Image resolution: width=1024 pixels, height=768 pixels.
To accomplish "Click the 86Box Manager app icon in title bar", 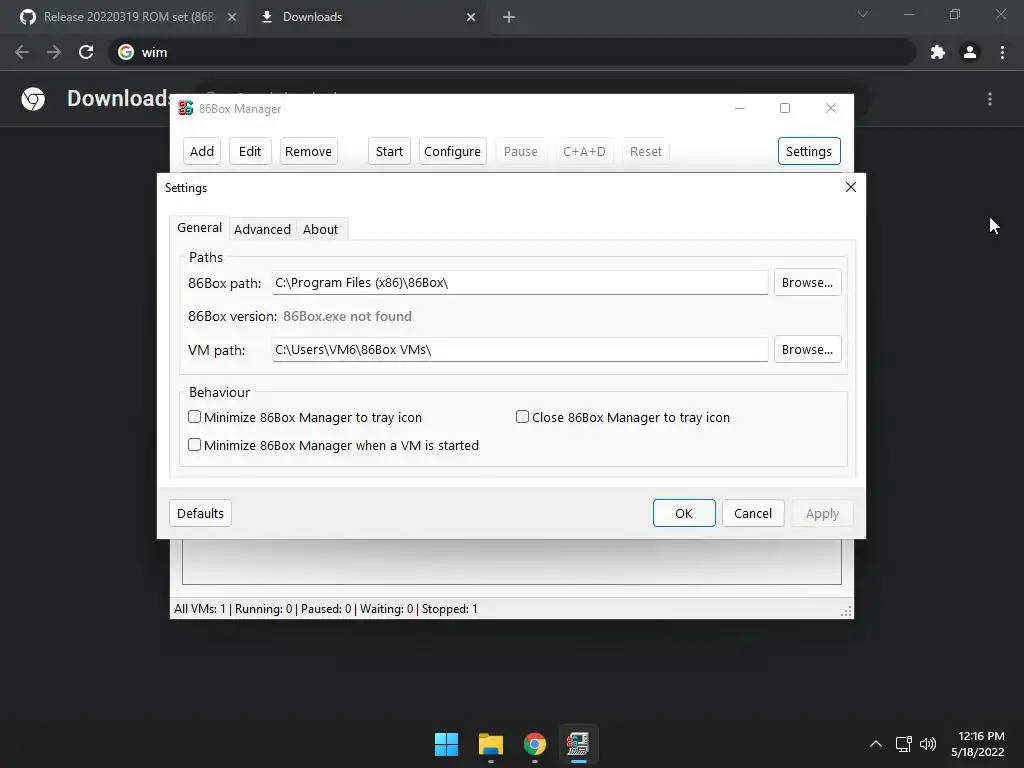I will pos(185,108).
